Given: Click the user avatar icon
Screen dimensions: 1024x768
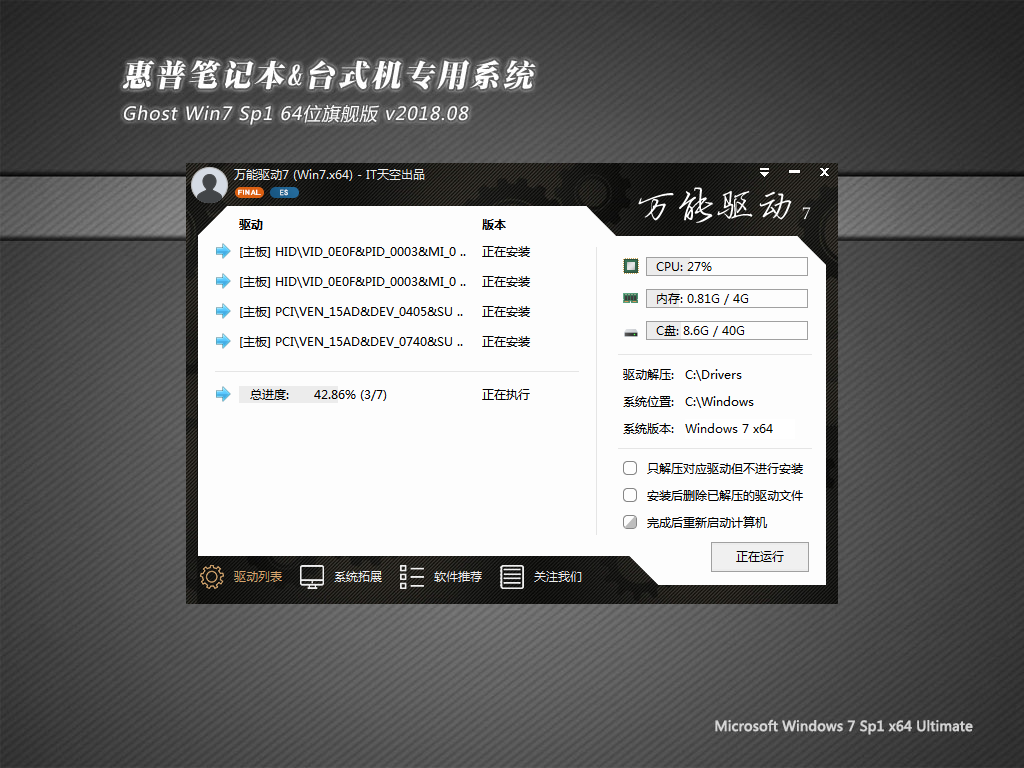Looking at the screenshot, I should click(209, 184).
